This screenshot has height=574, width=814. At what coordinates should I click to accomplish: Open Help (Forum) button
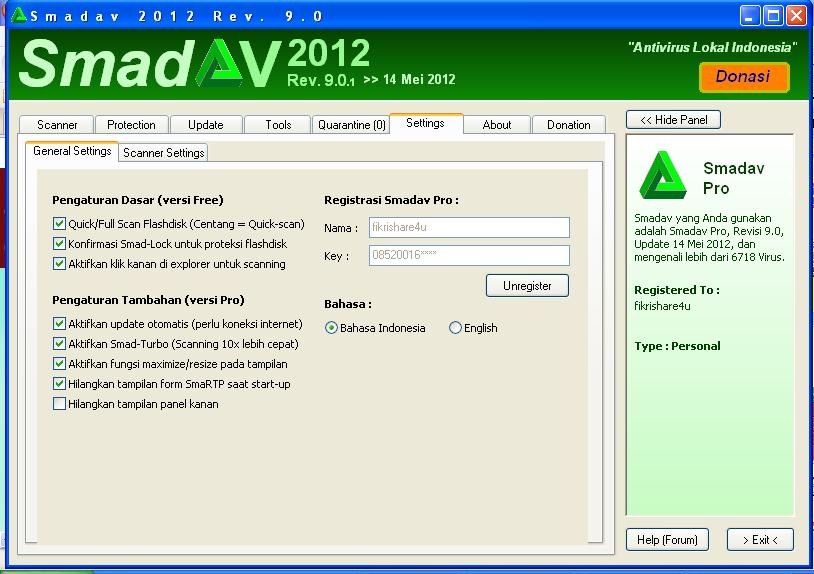pyautogui.click(x=667, y=540)
